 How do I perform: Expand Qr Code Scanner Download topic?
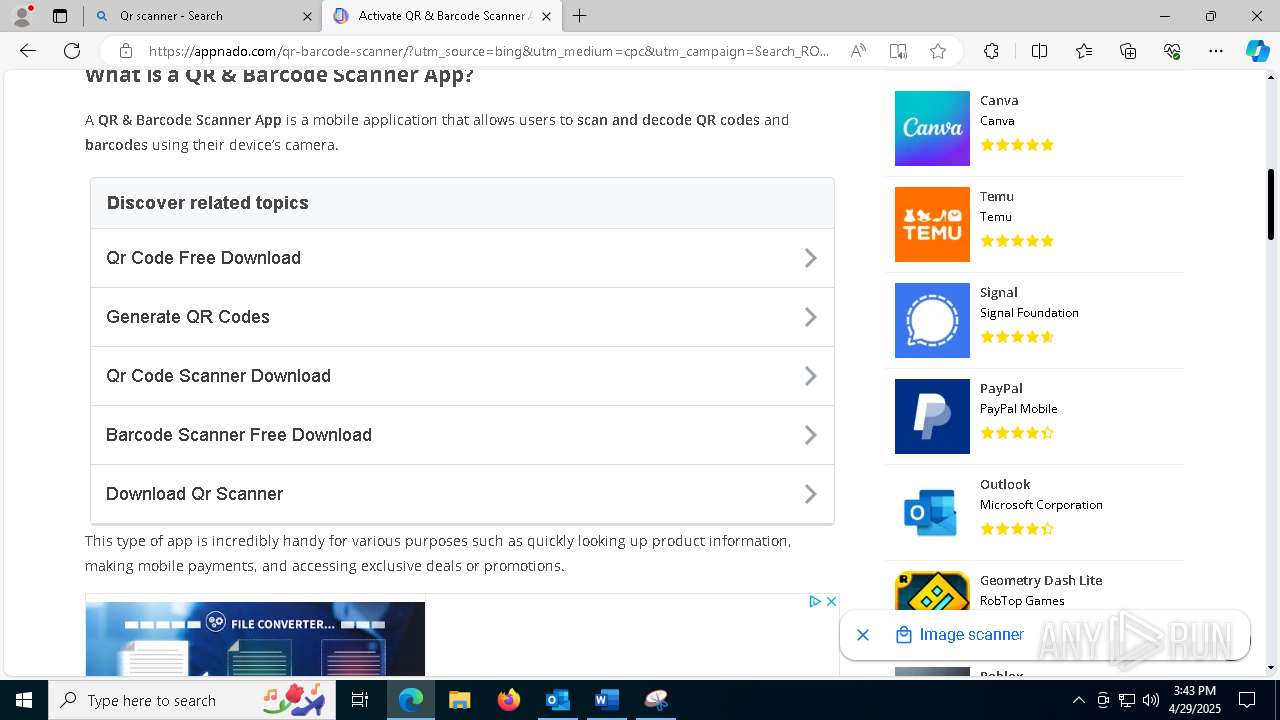(462, 376)
